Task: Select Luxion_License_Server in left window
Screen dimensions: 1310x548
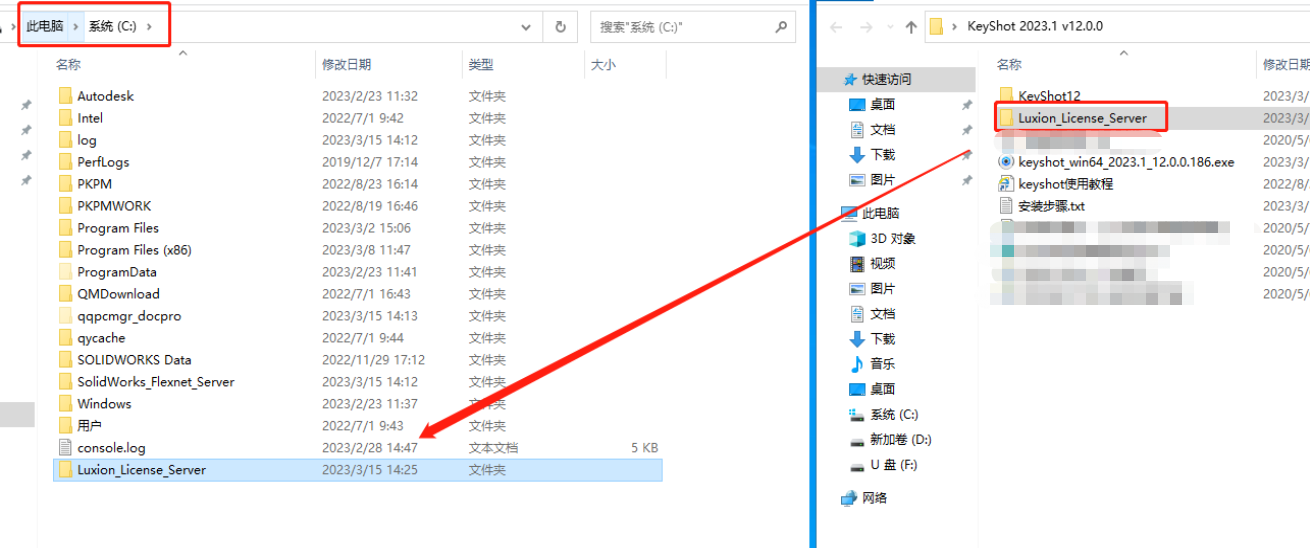Action: click(x=357, y=470)
